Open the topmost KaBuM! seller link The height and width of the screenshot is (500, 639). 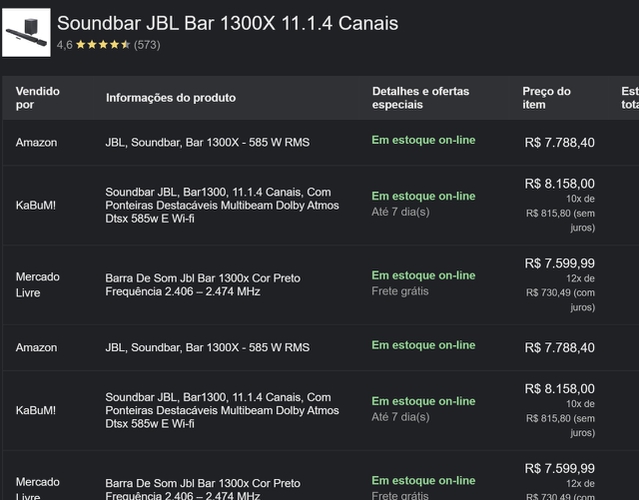click(x=36, y=205)
